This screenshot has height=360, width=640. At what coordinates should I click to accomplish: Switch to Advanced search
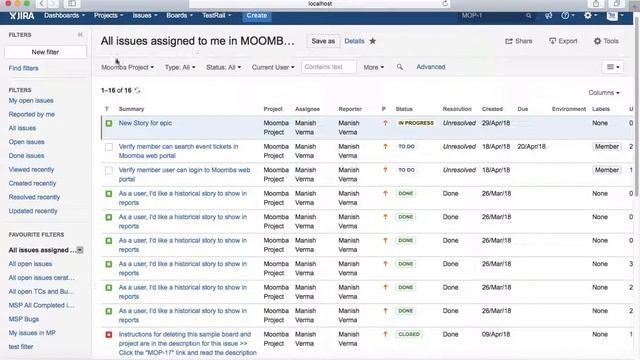click(x=431, y=67)
